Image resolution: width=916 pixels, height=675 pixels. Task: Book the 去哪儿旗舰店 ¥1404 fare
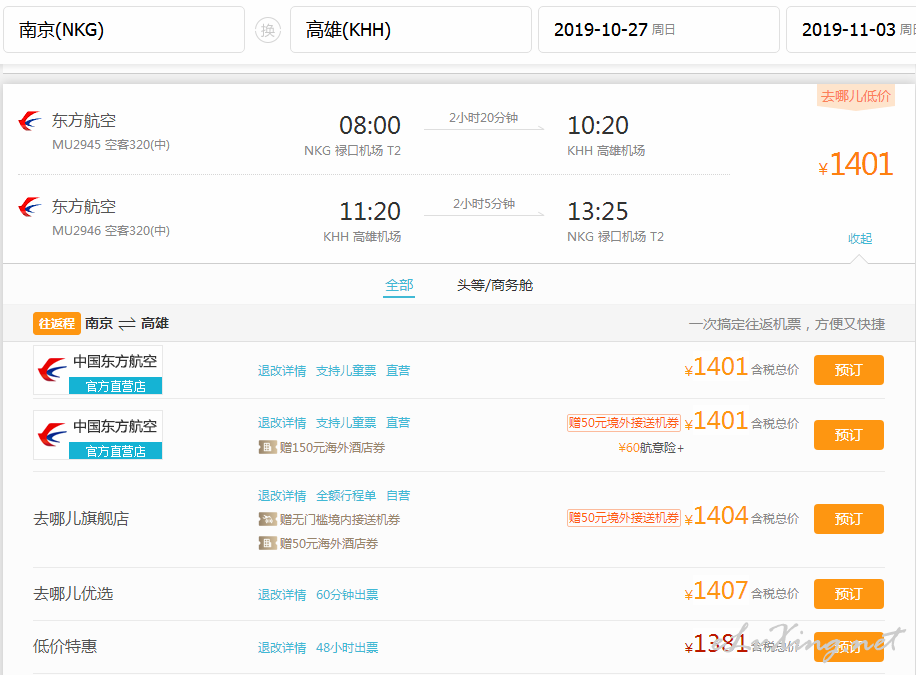pos(848,519)
